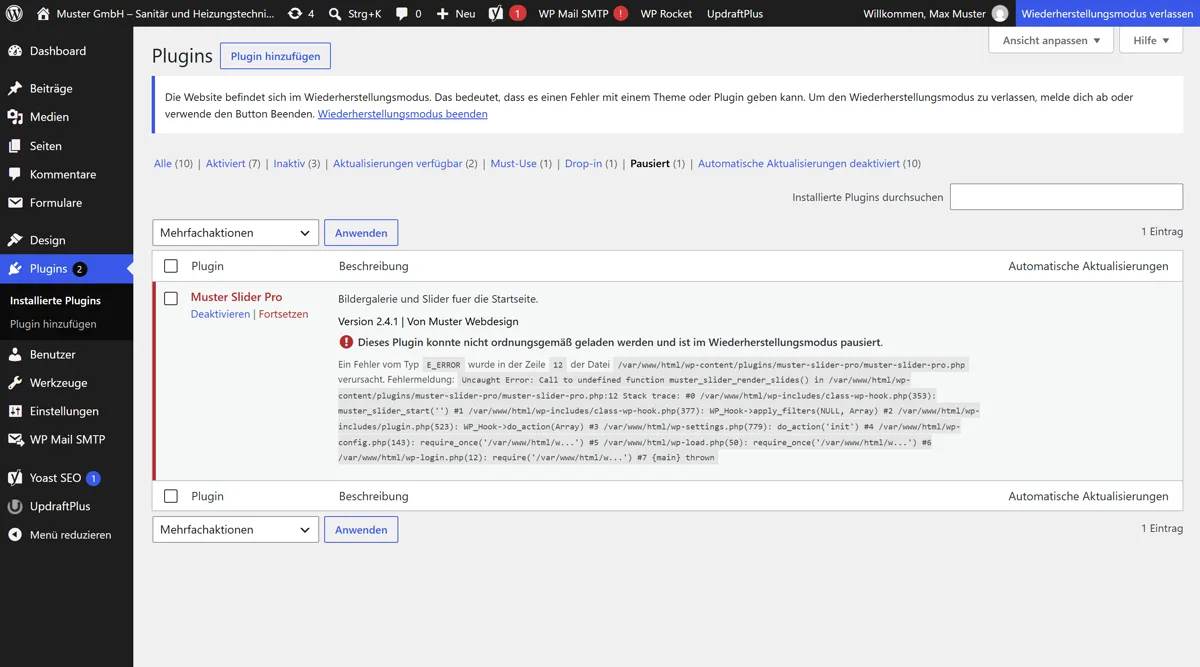Open the WordPress logo menu
The height and width of the screenshot is (667, 1200).
click(x=14, y=14)
